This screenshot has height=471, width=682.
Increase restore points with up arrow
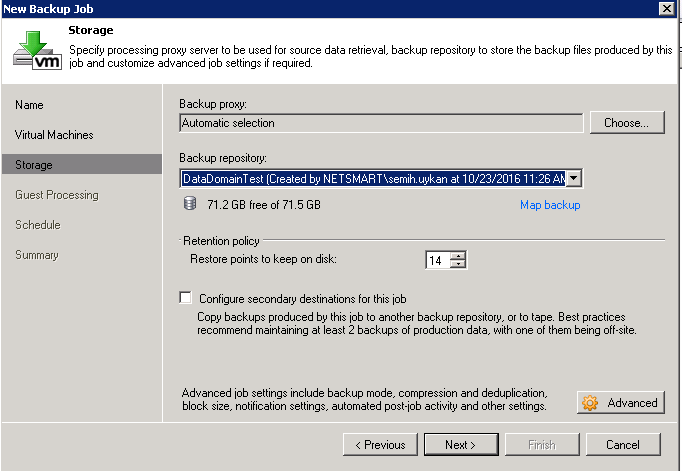[x=458, y=255]
